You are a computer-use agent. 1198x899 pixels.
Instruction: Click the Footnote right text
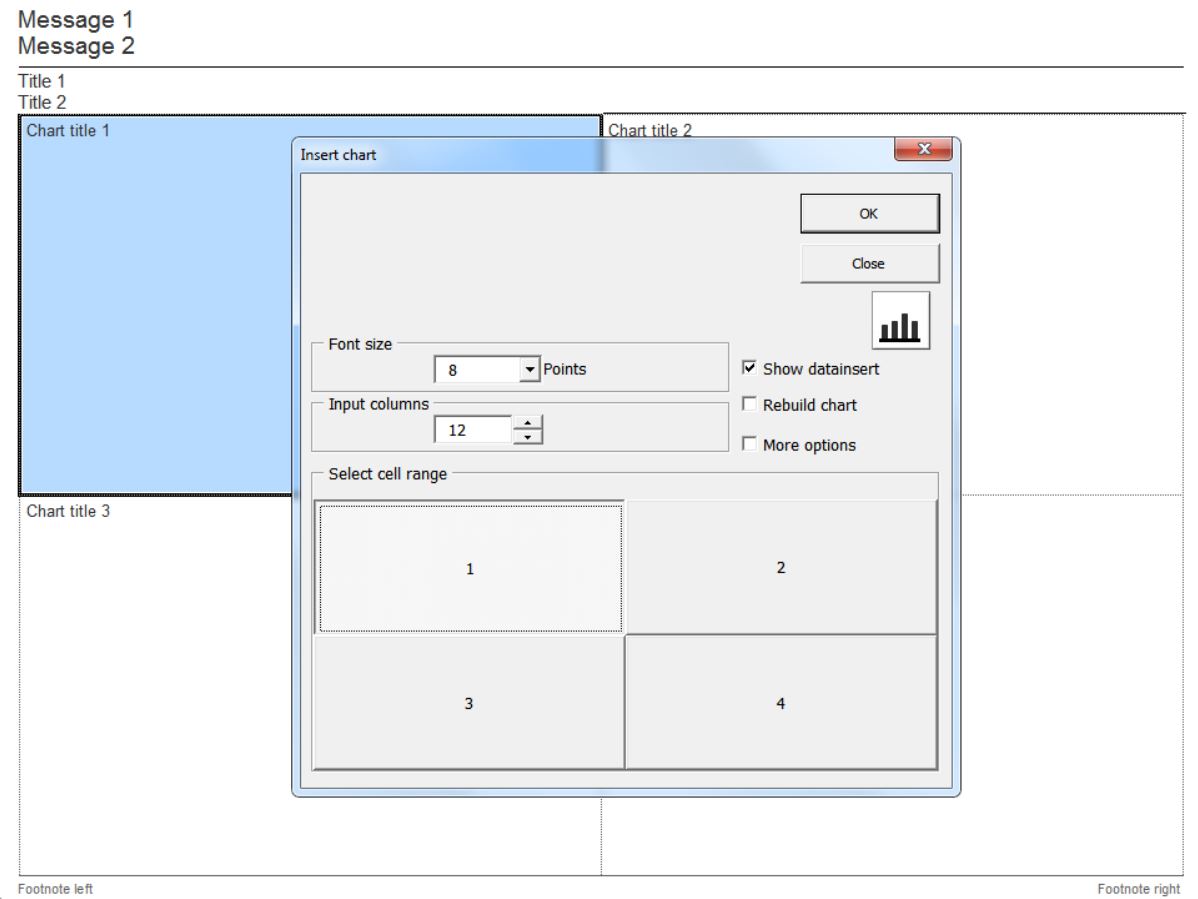(x=1138, y=889)
